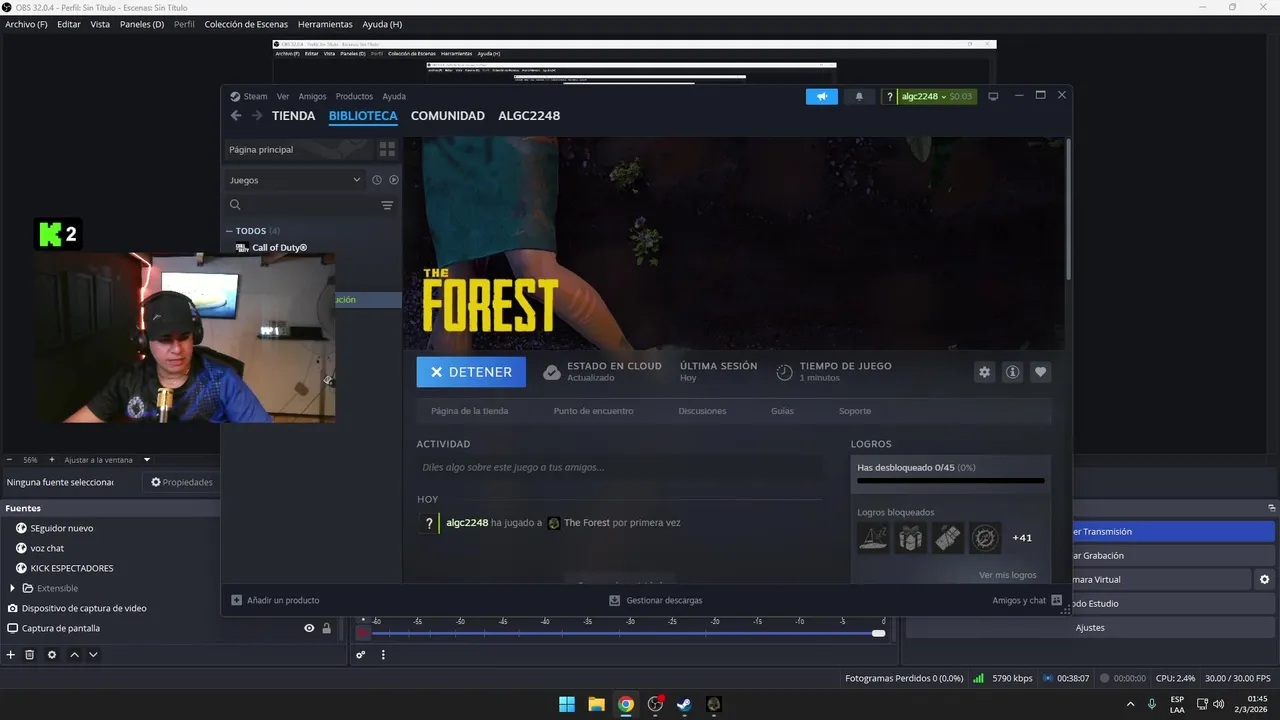Zoom in OBS preview plus button
This screenshot has height=720, width=1280.
pyautogui.click(x=52, y=460)
